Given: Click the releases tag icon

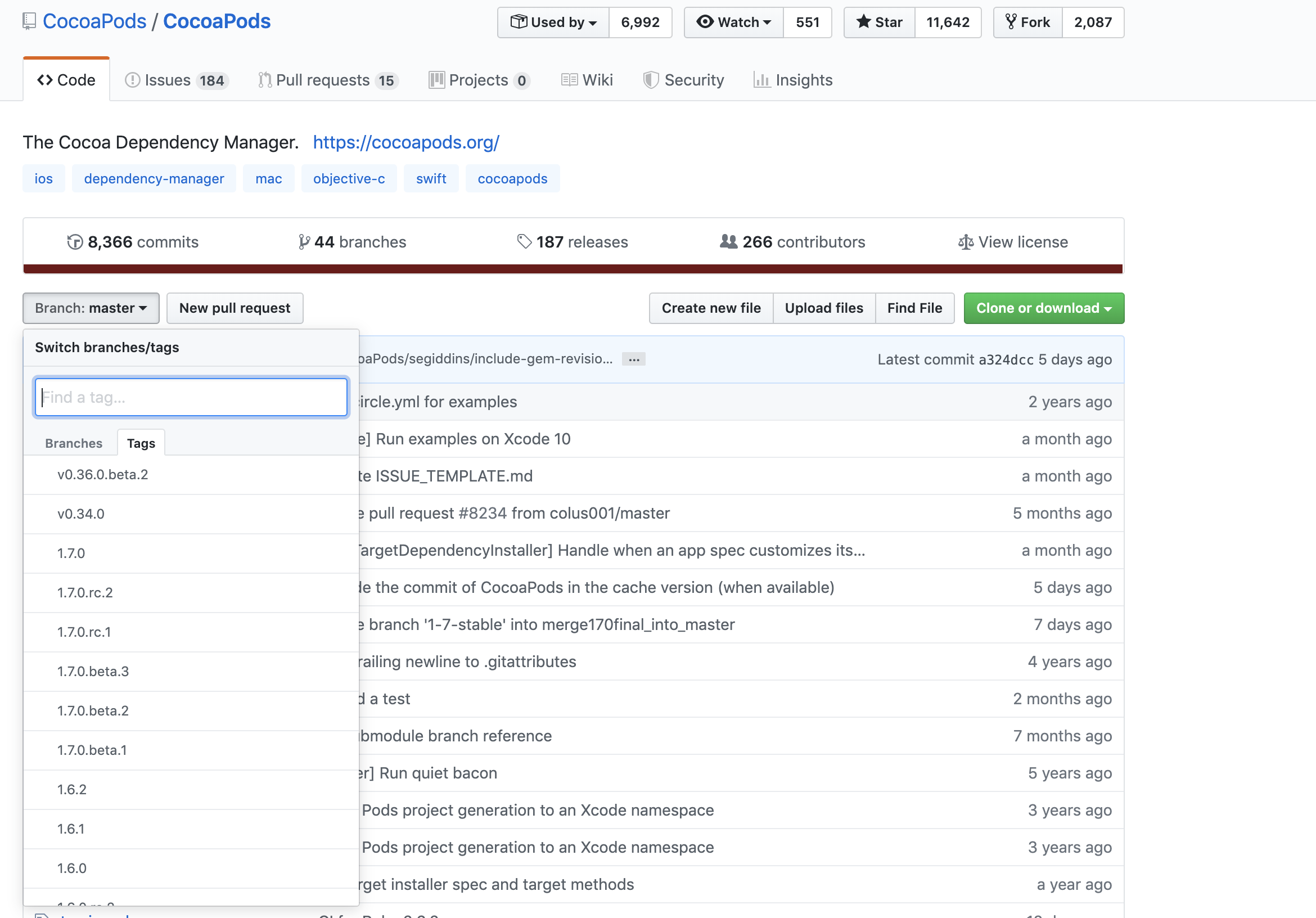Looking at the screenshot, I should tap(524, 241).
